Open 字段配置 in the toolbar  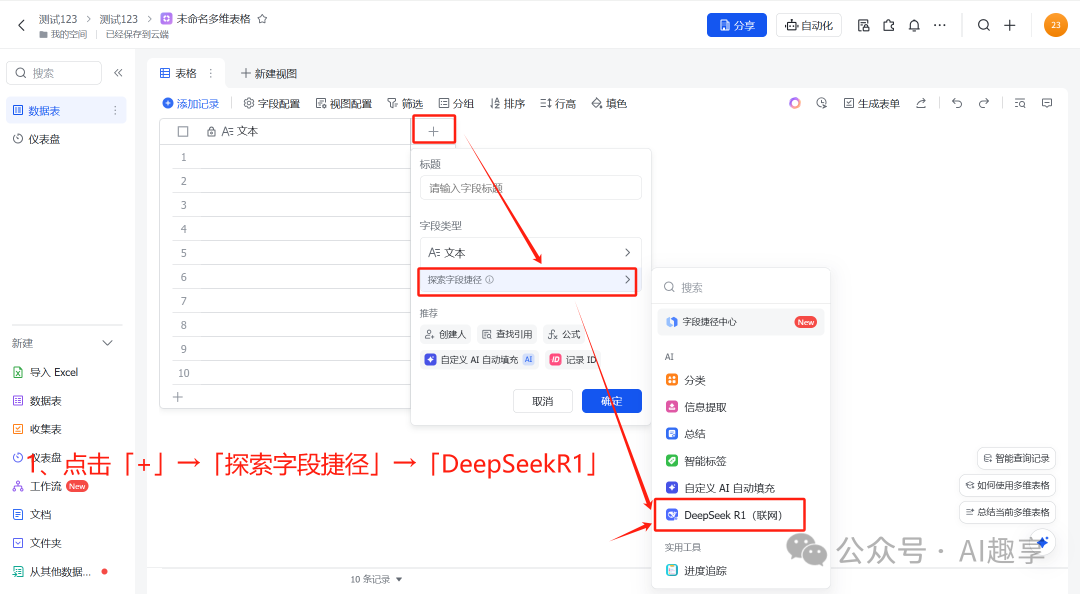272,103
